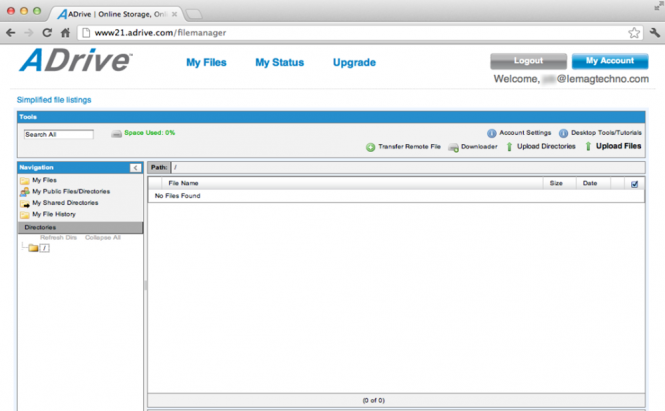Click the green Transfer Remote File icon

pos(371,147)
